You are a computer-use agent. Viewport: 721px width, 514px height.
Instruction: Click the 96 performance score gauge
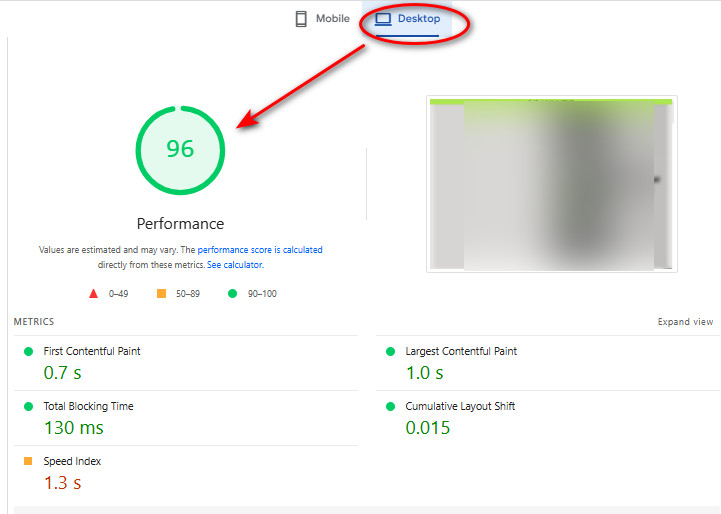[x=180, y=150]
